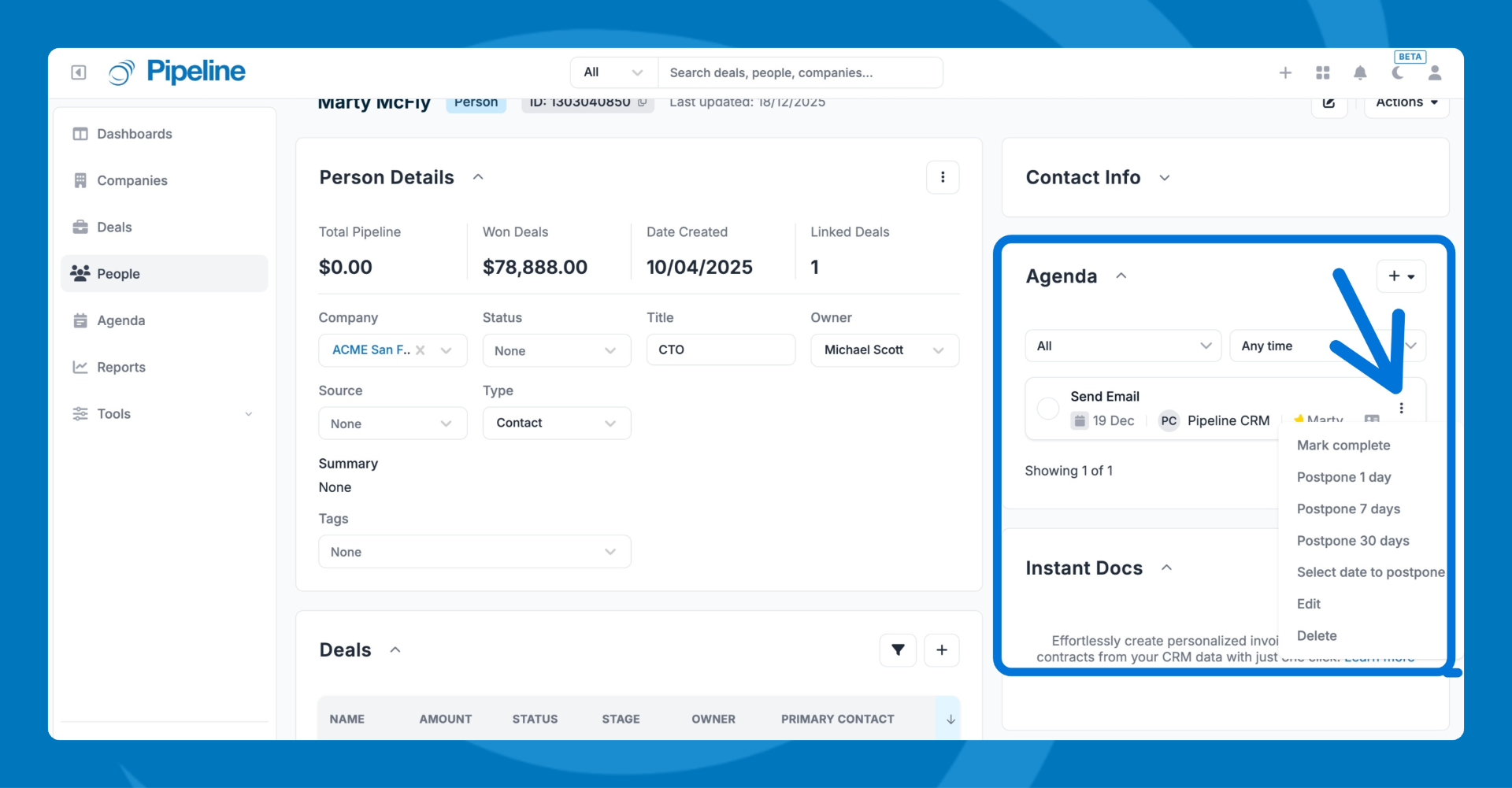
Task: Open the Owner dropdown showing Michael Scott
Action: pos(884,350)
